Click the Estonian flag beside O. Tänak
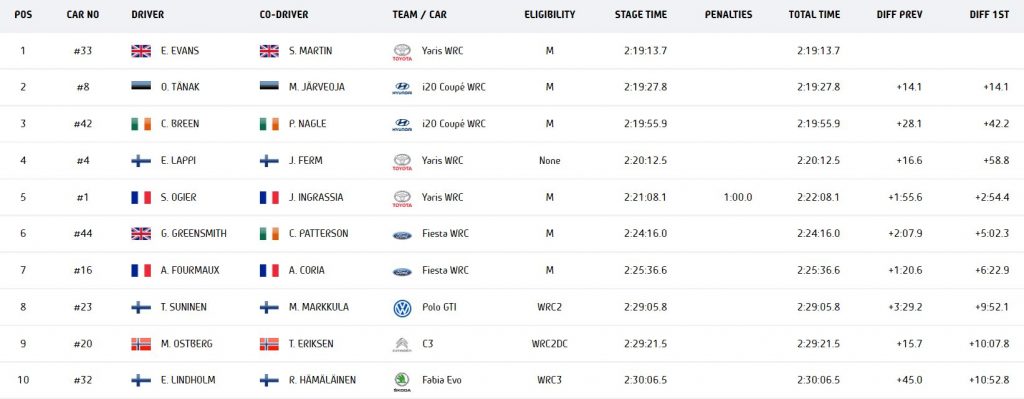 141,87
